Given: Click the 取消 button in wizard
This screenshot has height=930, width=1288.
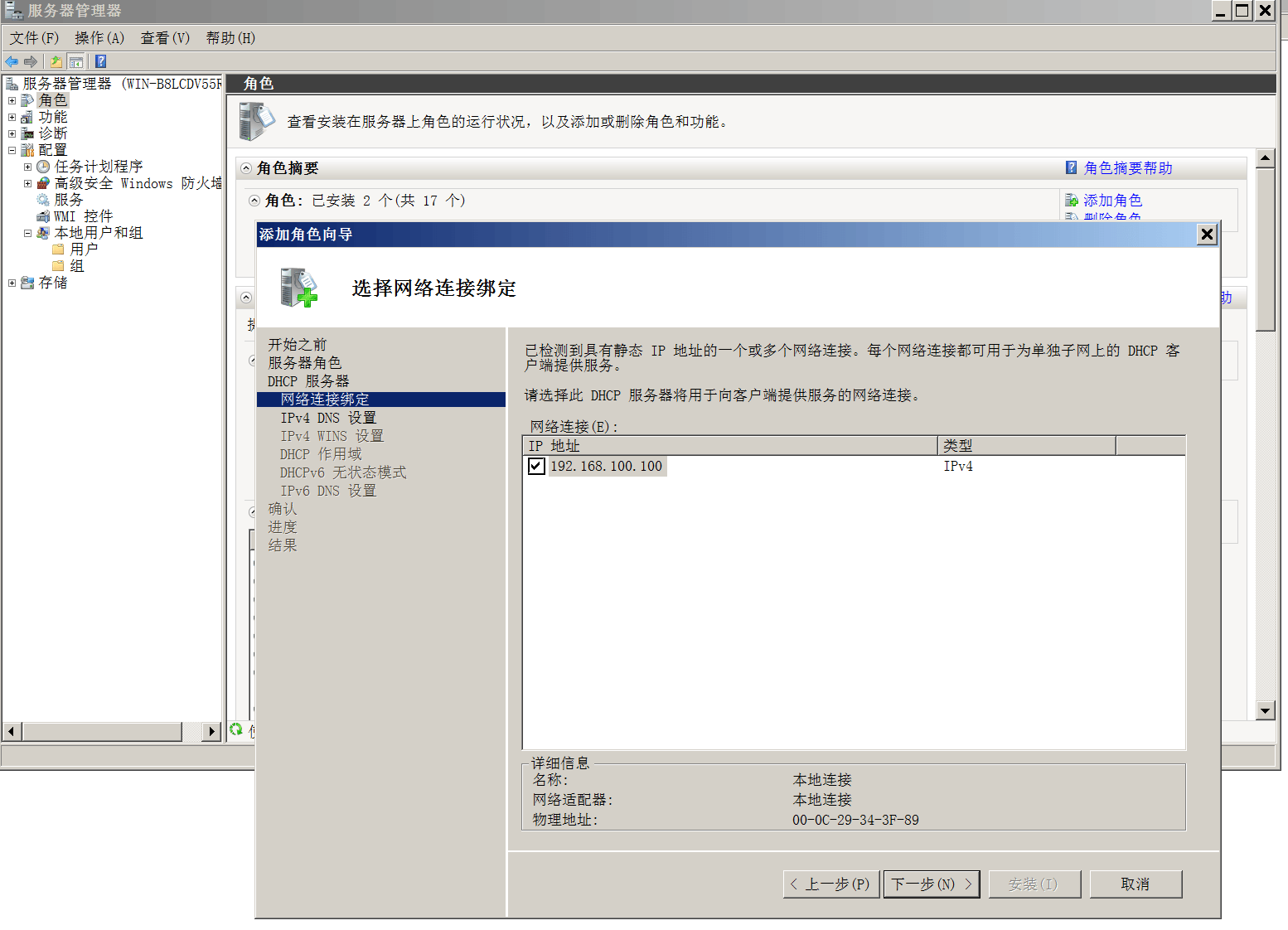Looking at the screenshot, I should [x=1135, y=884].
